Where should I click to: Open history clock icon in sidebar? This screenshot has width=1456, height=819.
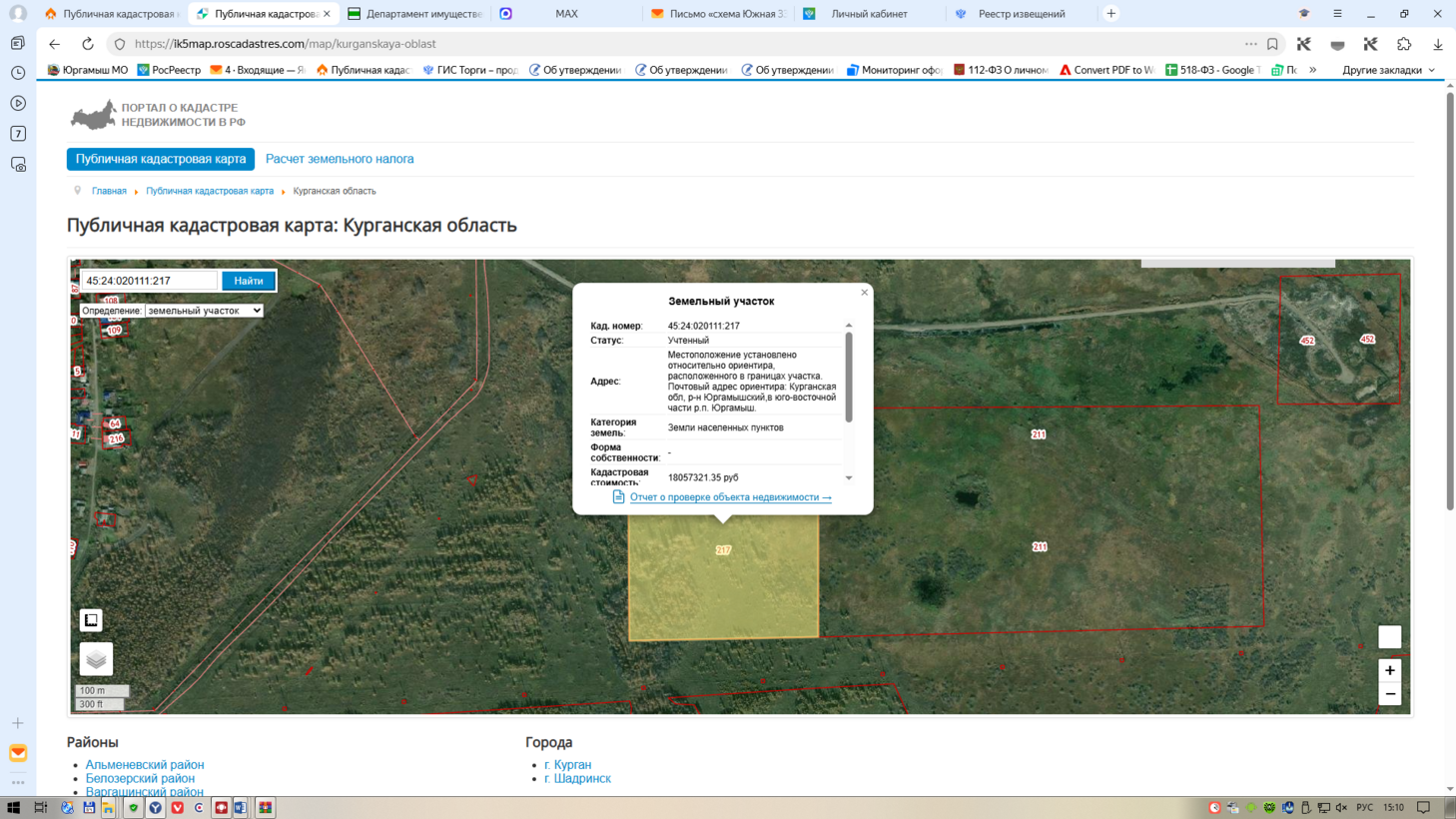click(18, 73)
